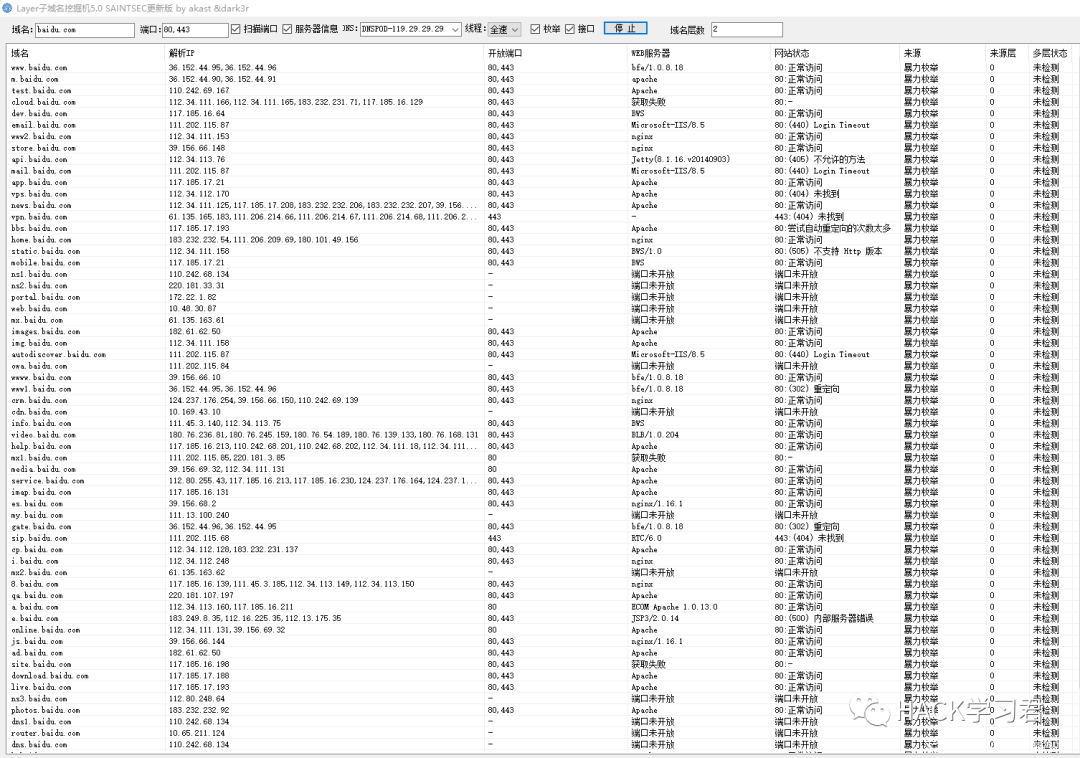Select the autodiscover.baidu.com row
Image resolution: width=1080 pixels, height=758 pixels.
coord(540,355)
